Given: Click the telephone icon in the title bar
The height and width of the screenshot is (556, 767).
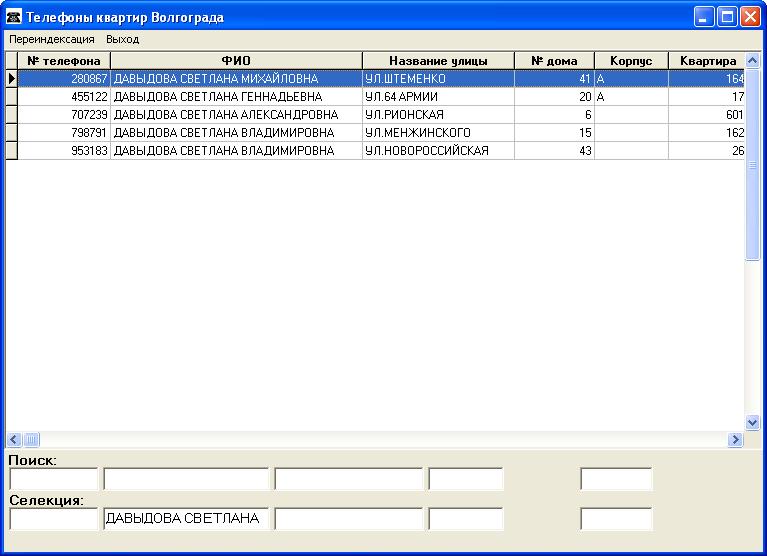Looking at the screenshot, I should coord(14,17).
